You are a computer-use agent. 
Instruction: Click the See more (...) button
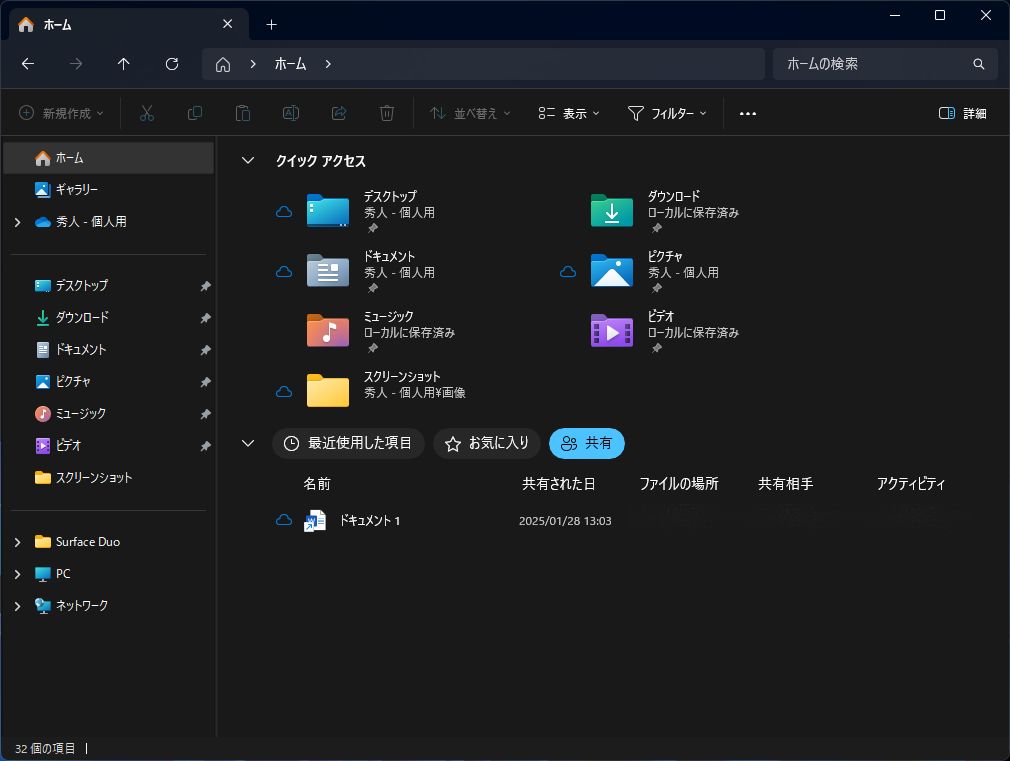tap(747, 113)
